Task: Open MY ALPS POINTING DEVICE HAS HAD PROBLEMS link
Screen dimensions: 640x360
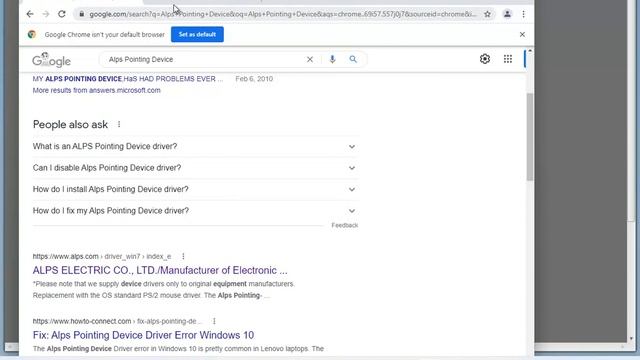Action: coord(128,79)
